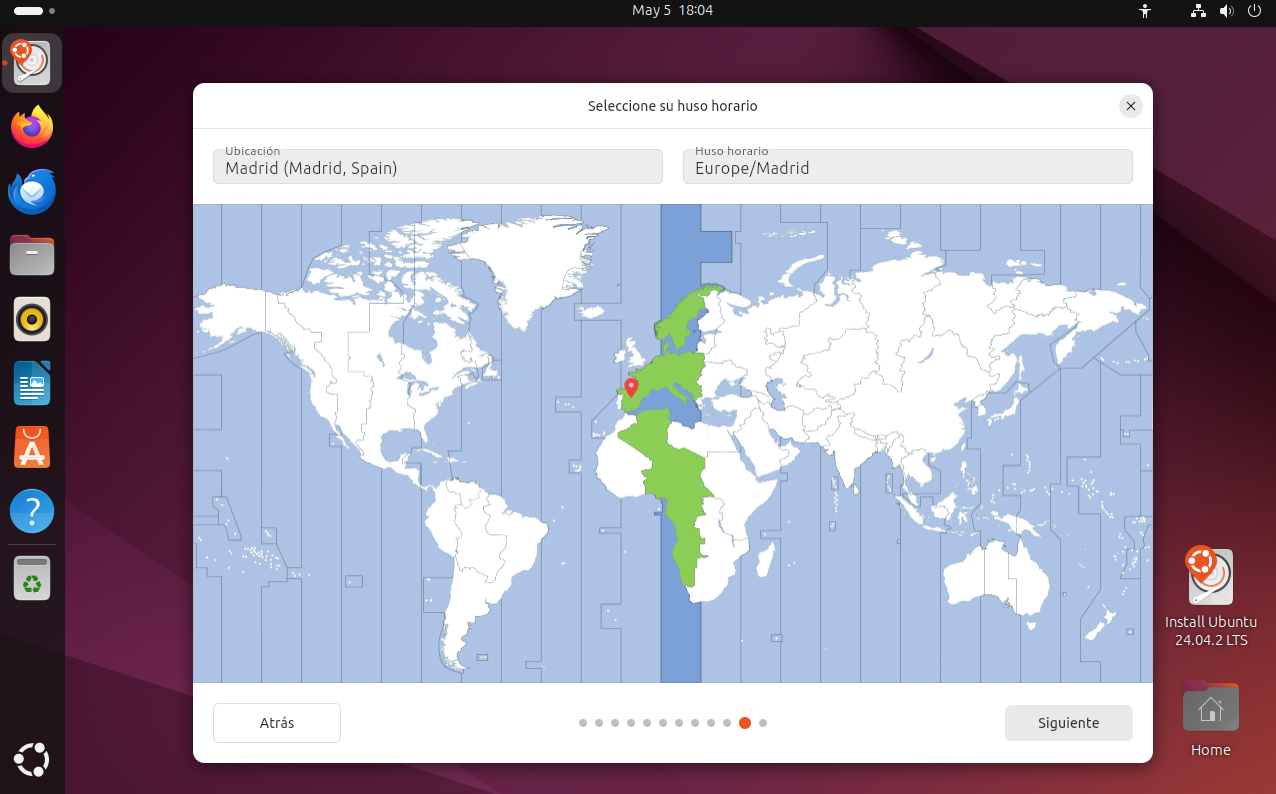Click the Siguiente button
This screenshot has height=794, width=1276.
(1068, 723)
